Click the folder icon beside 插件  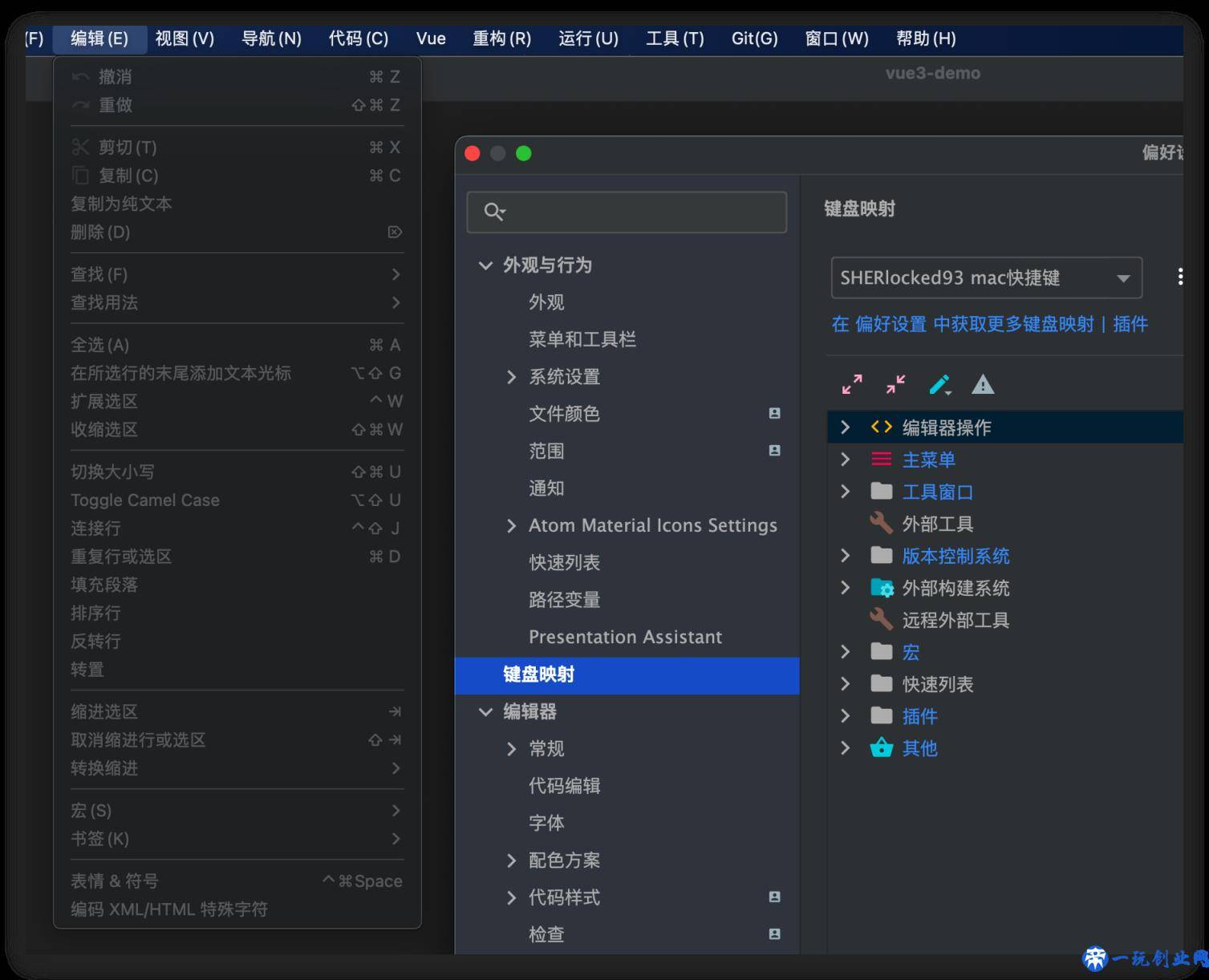tap(882, 715)
